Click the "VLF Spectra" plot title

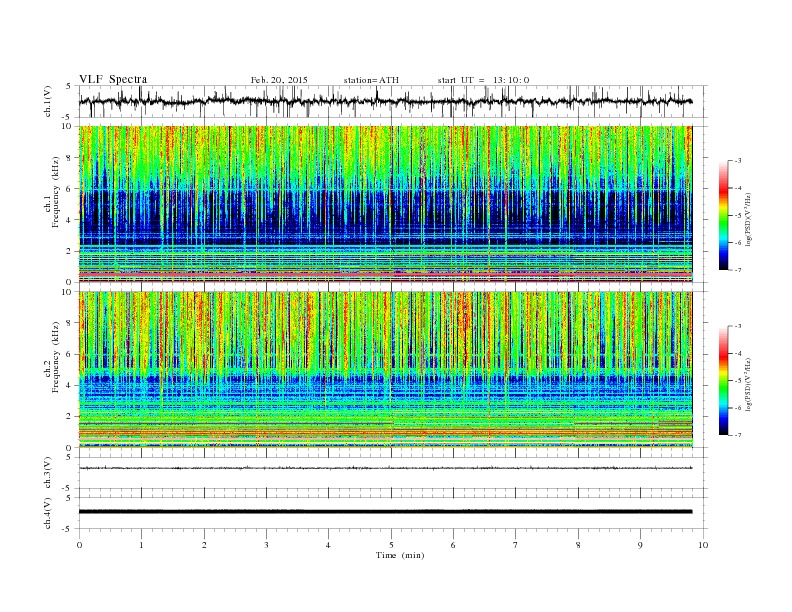pyautogui.click(x=113, y=79)
